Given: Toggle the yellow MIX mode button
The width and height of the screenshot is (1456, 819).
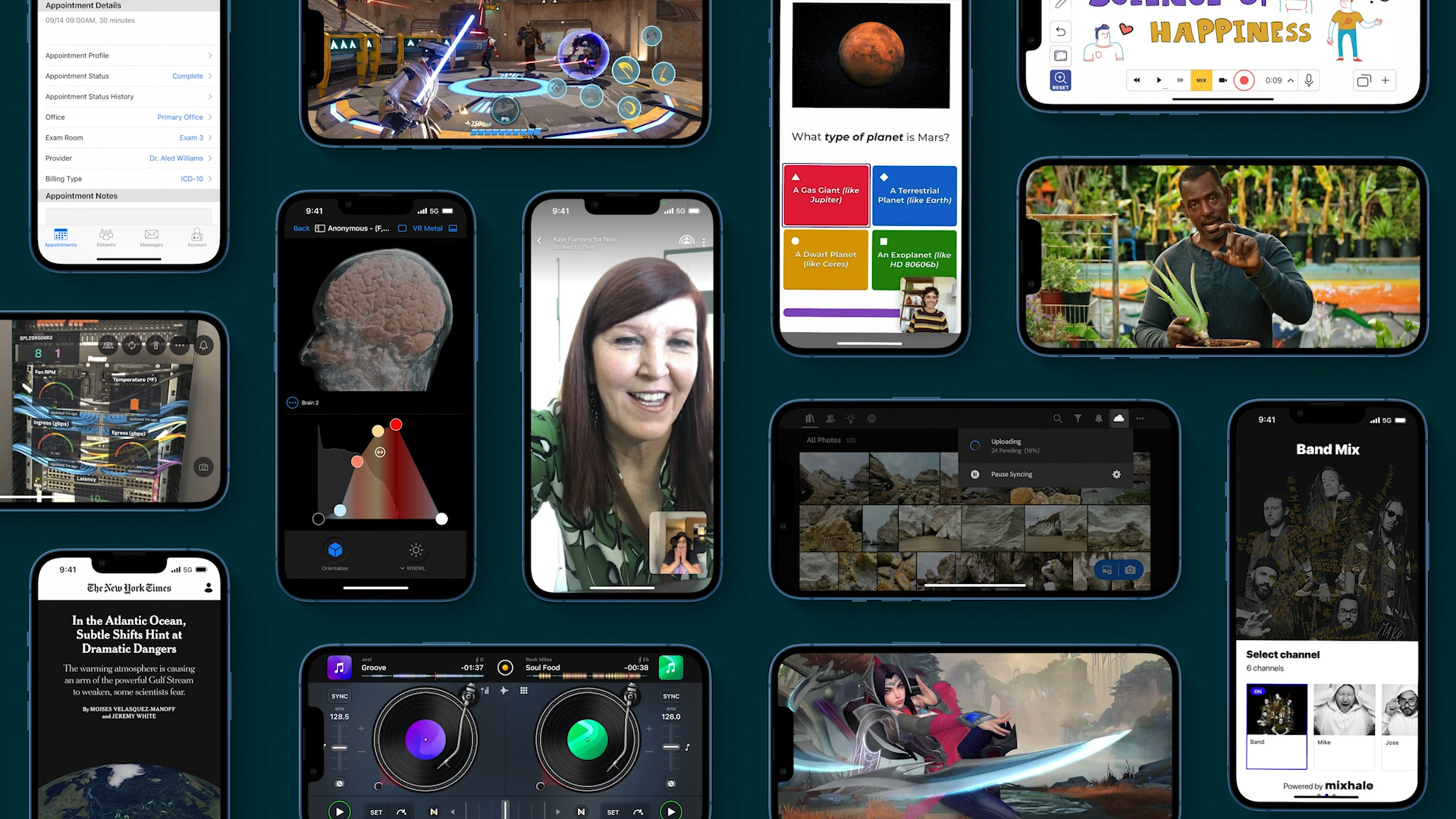Looking at the screenshot, I should pyautogui.click(x=1201, y=80).
